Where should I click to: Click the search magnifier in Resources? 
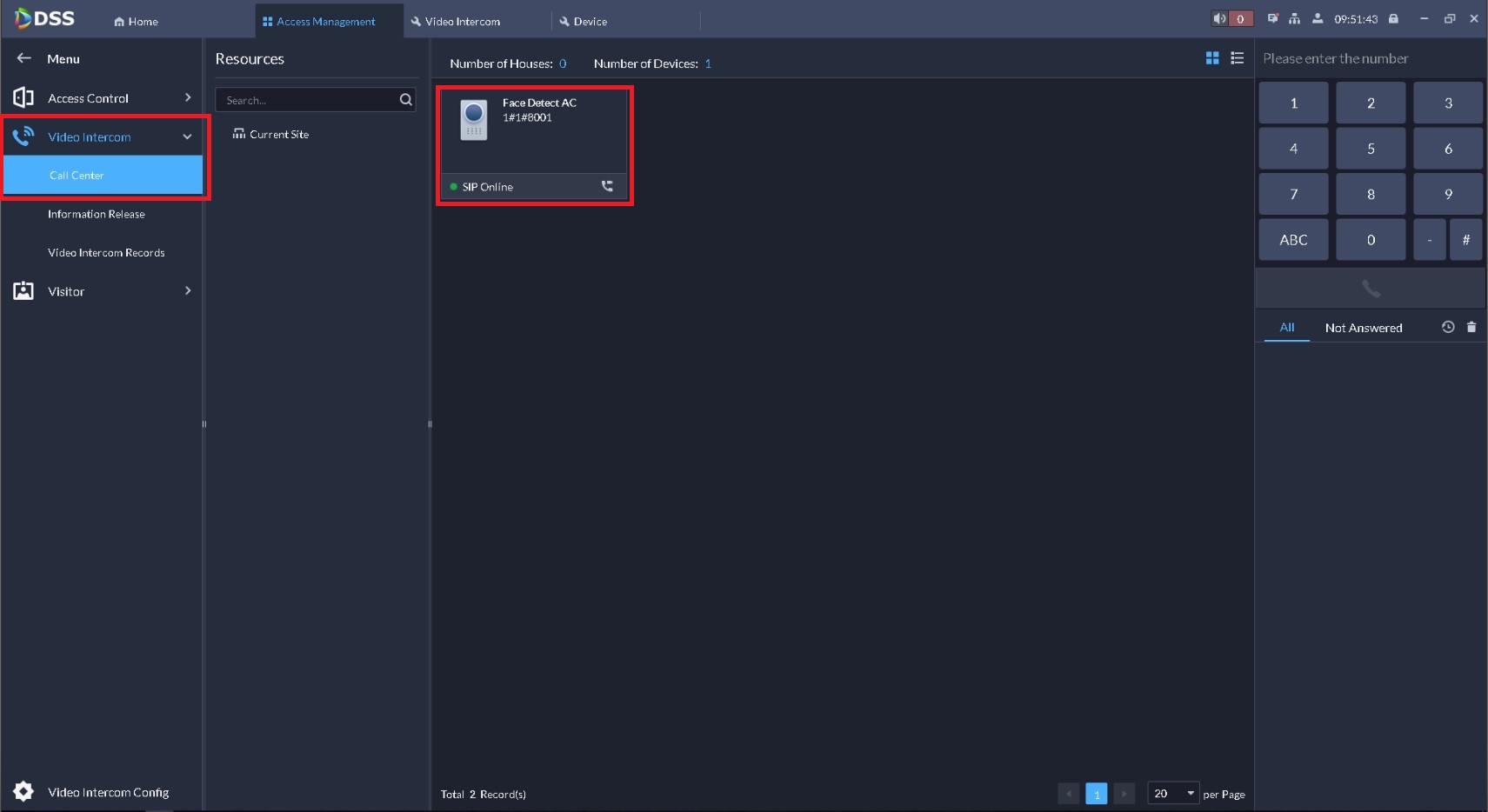point(405,100)
